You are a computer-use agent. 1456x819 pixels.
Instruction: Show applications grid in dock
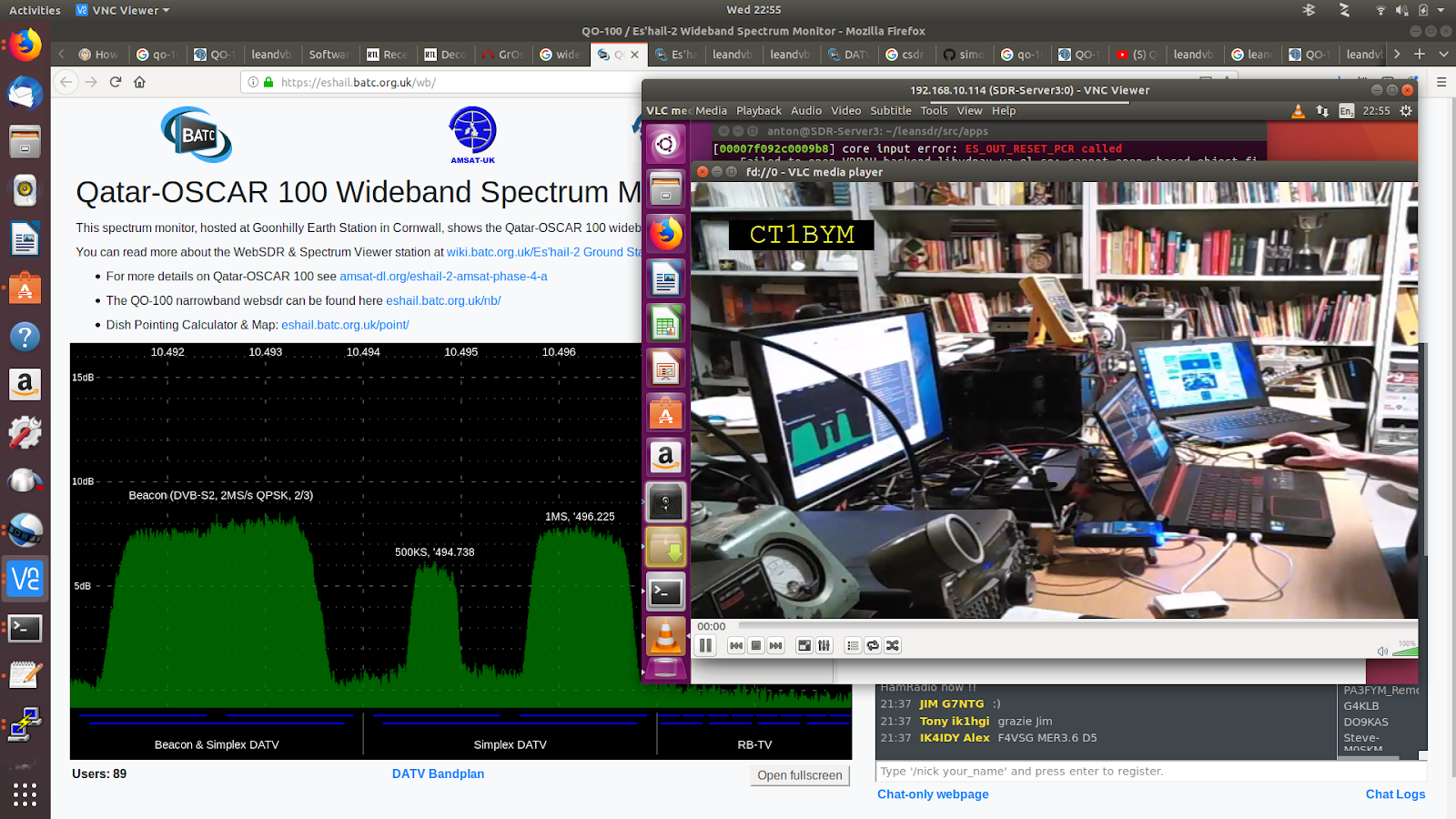pos(25,794)
